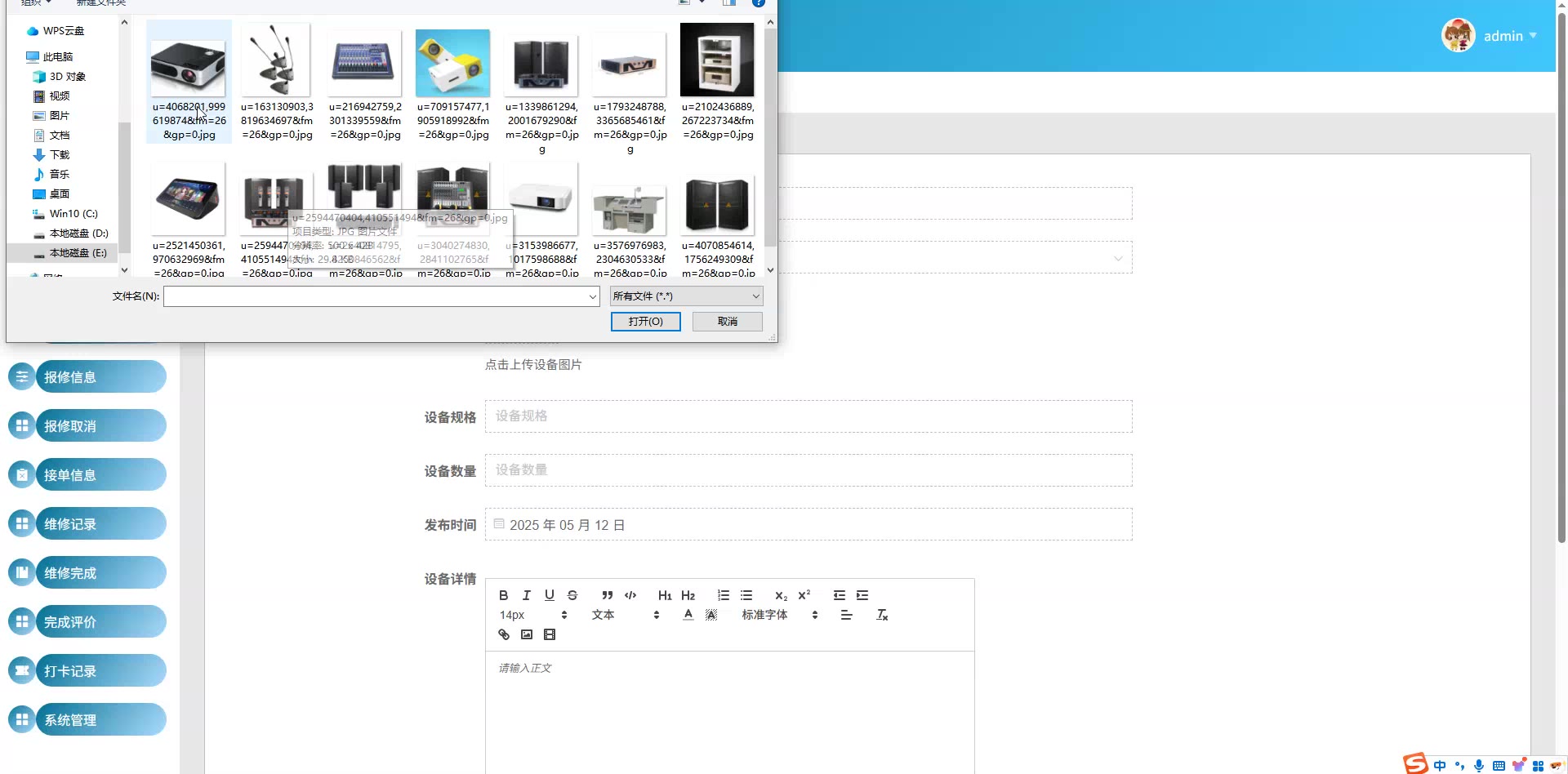Open the 报修取消 sidebar menu
This screenshot has height=774, width=1568.
coord(87,425)
